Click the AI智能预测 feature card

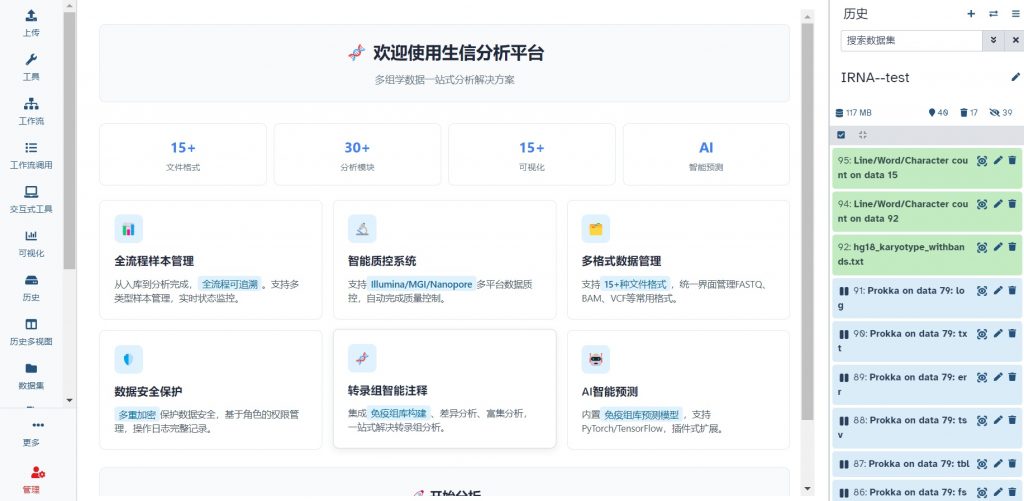click(x=677, y=389)
